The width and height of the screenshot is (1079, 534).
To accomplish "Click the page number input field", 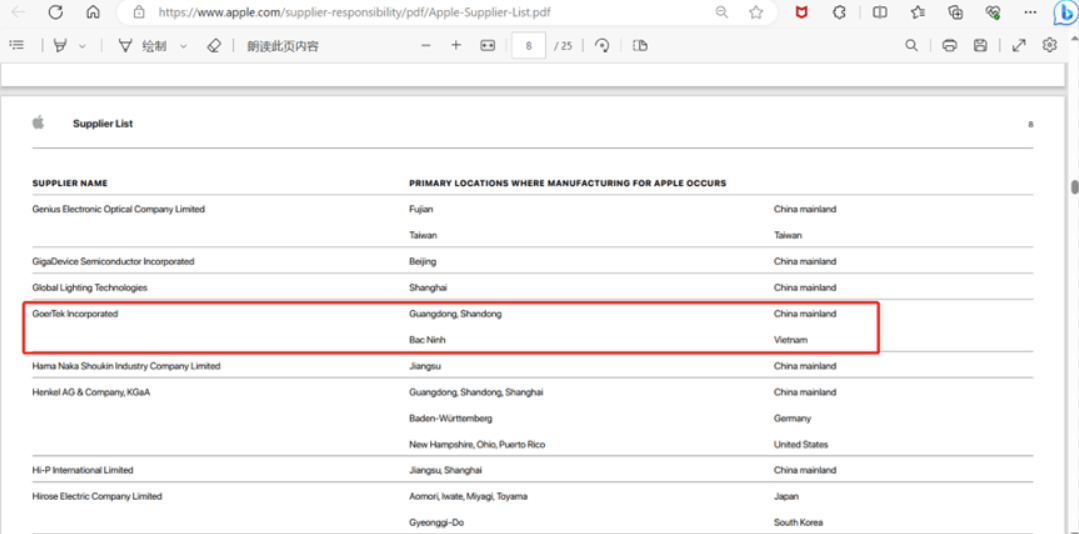I will pyautogui.click(x=528, y=46).
